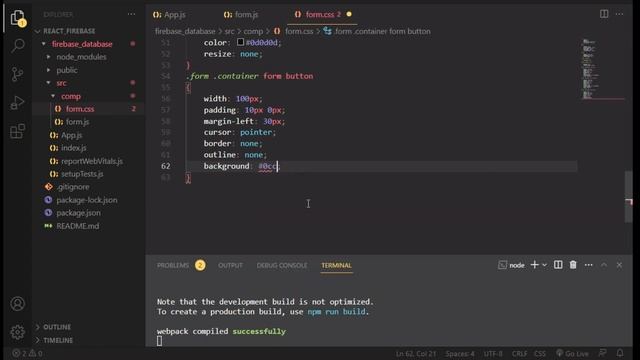Switch to the App.js editor tab
Screen dimensions: 640x360
[x=169, y=14]
